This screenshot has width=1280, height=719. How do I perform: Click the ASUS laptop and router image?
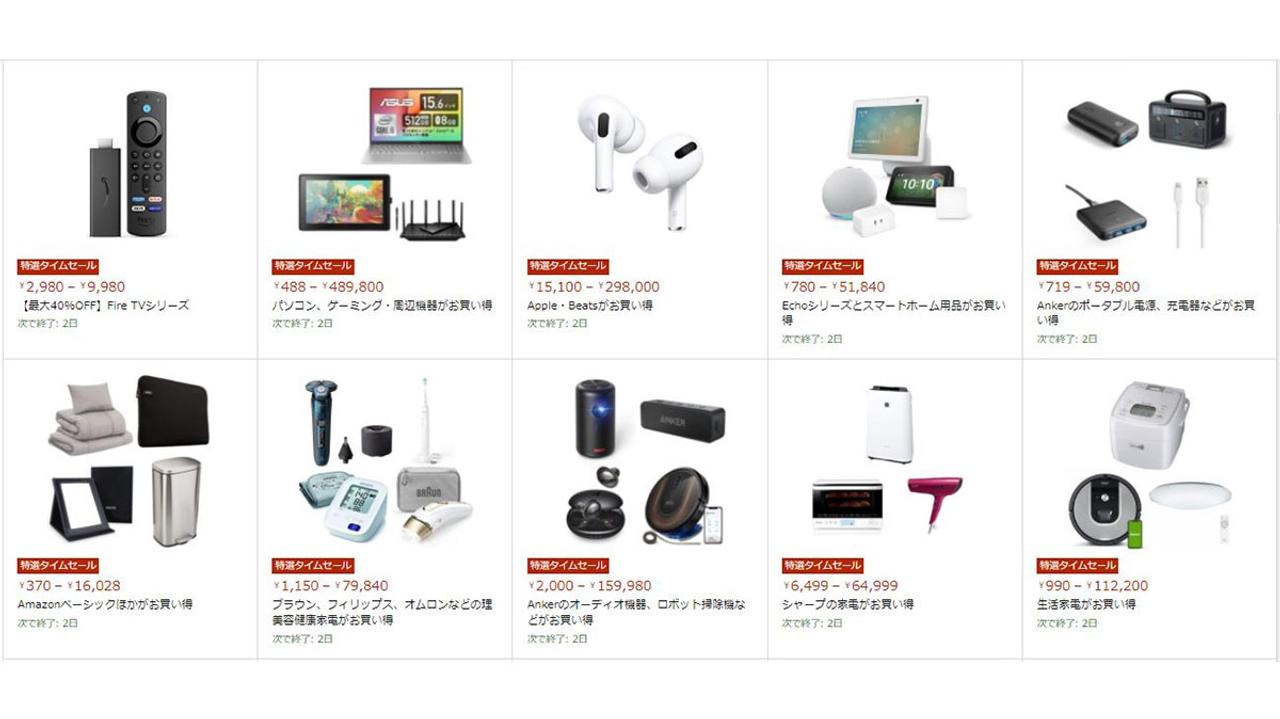(385, 163)
